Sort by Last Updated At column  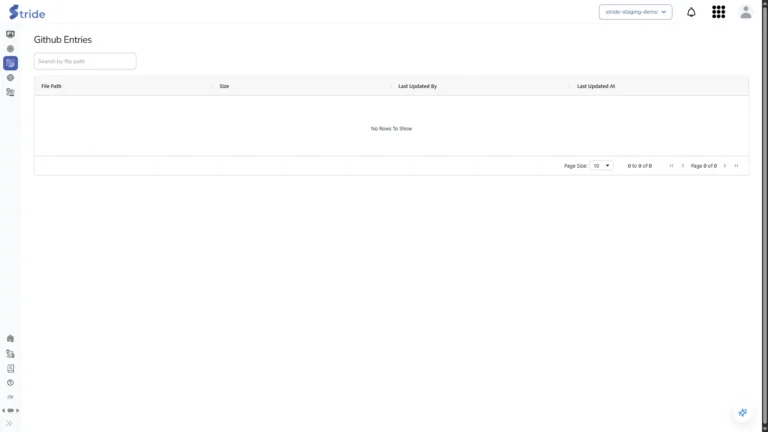[596, 86]
